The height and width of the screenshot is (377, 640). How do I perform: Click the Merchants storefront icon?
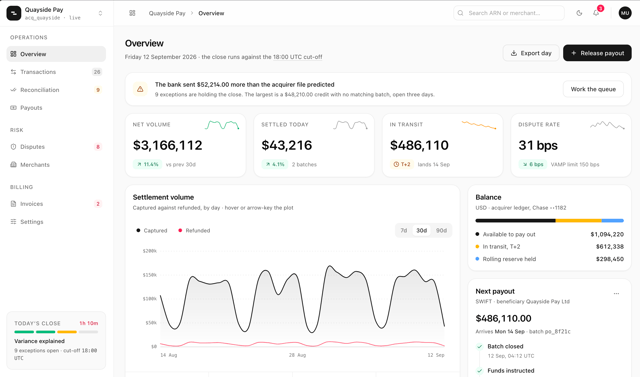13,164
